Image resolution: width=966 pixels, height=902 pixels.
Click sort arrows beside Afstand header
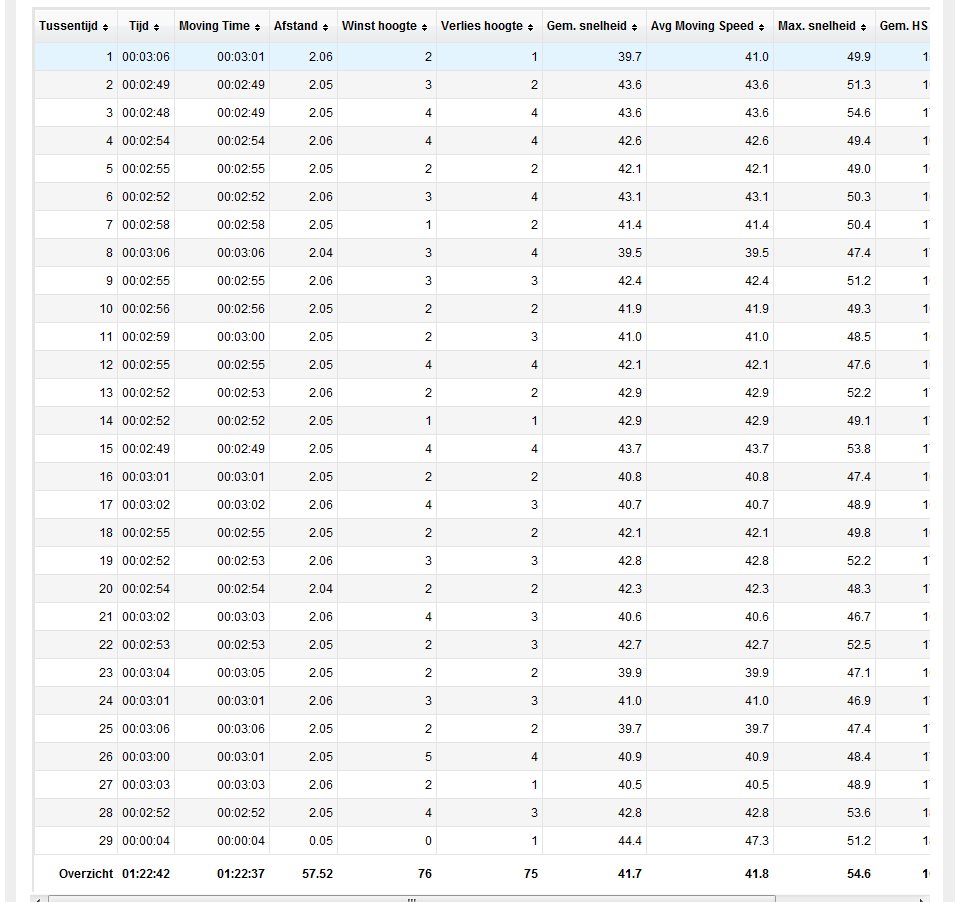point(325,27)
